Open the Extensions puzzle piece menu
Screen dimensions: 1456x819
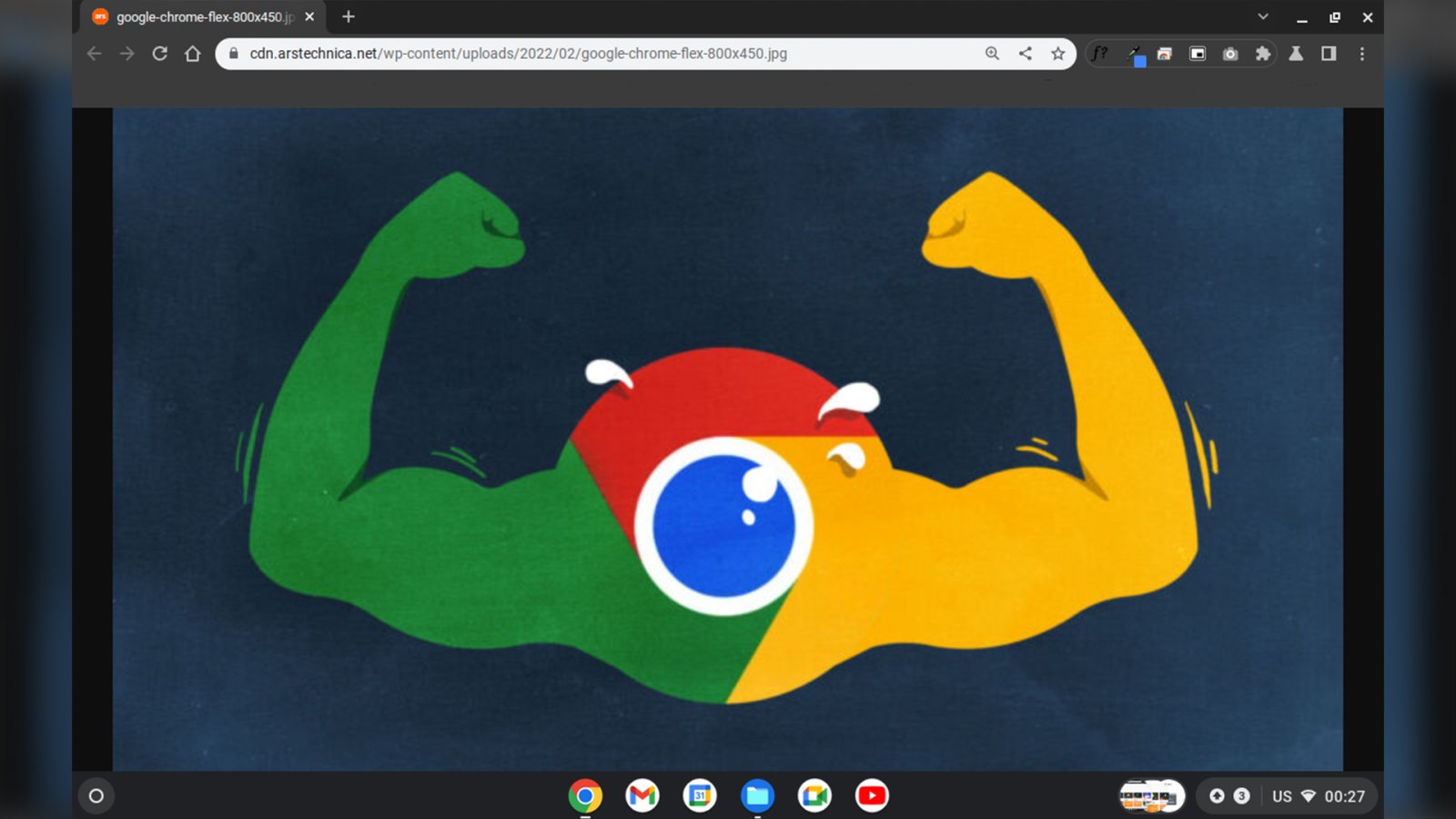(x=1263, y=54)
